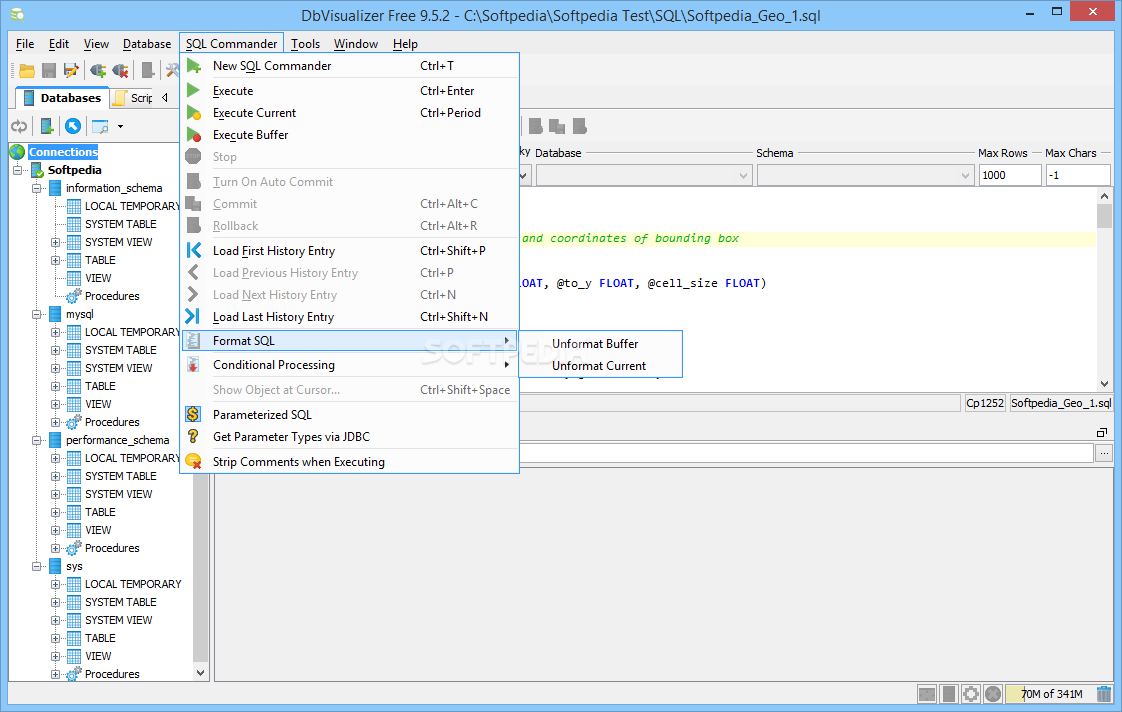The width and height of the screenshot is (1122, 712).
Task: Click the database tree scrollbar down arrow
Action: point(200,673)
